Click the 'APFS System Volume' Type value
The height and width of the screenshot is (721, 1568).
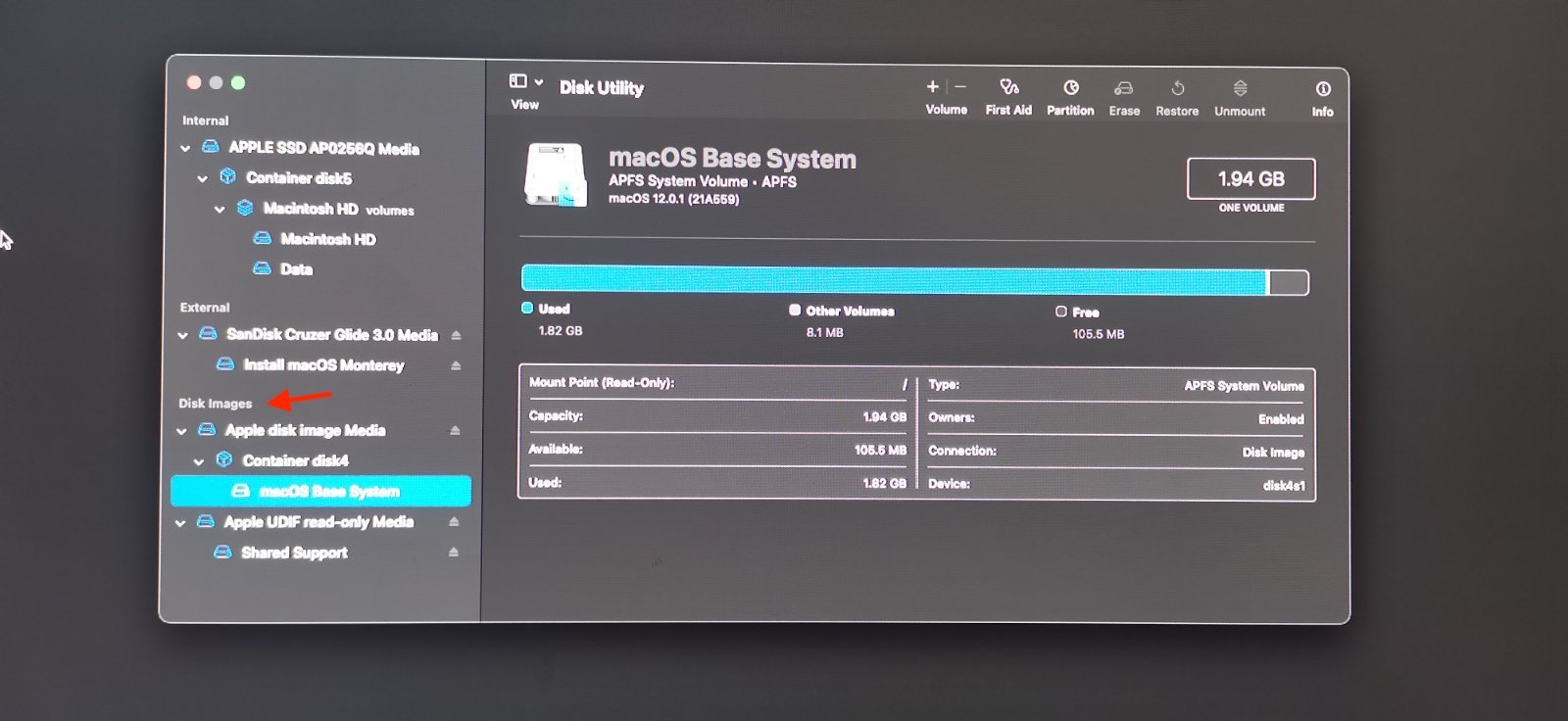[1244, 386]
